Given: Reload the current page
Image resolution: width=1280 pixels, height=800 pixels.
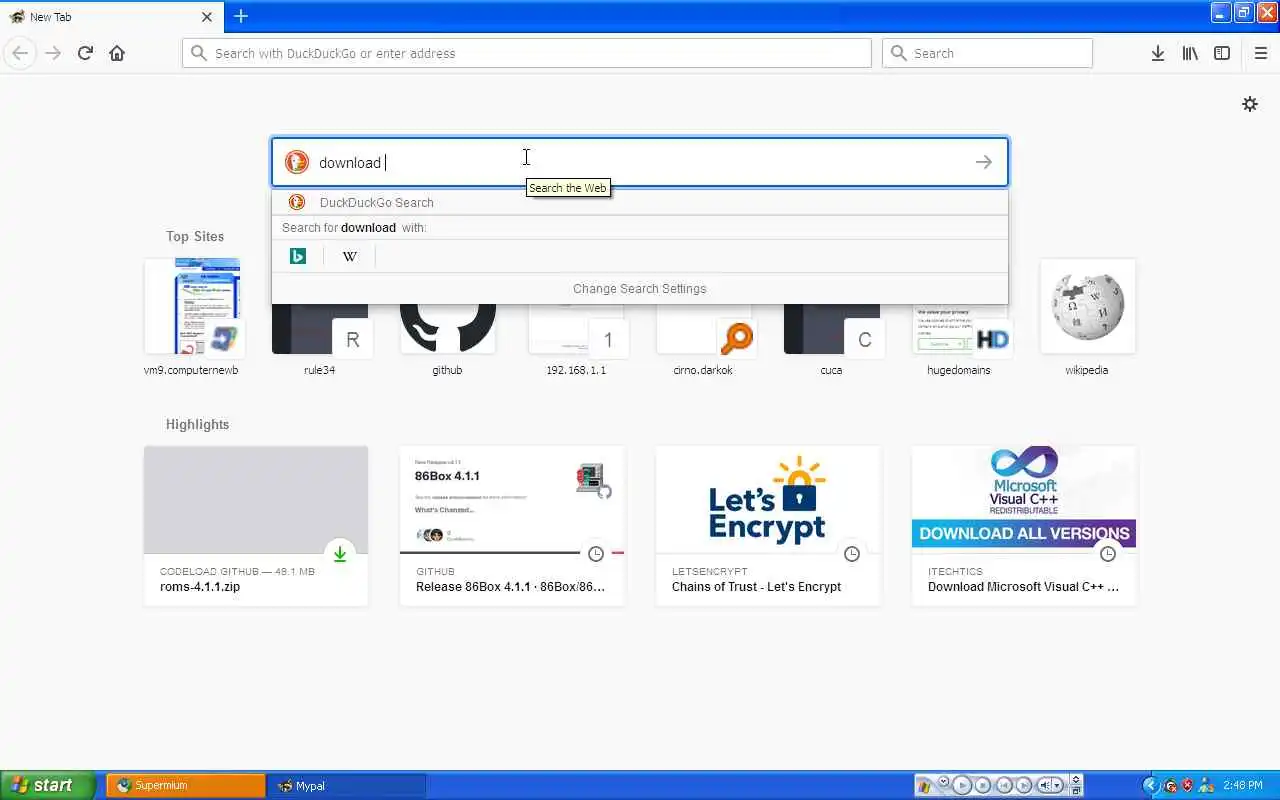Looking at the screenshot, I should pos(85,53).
